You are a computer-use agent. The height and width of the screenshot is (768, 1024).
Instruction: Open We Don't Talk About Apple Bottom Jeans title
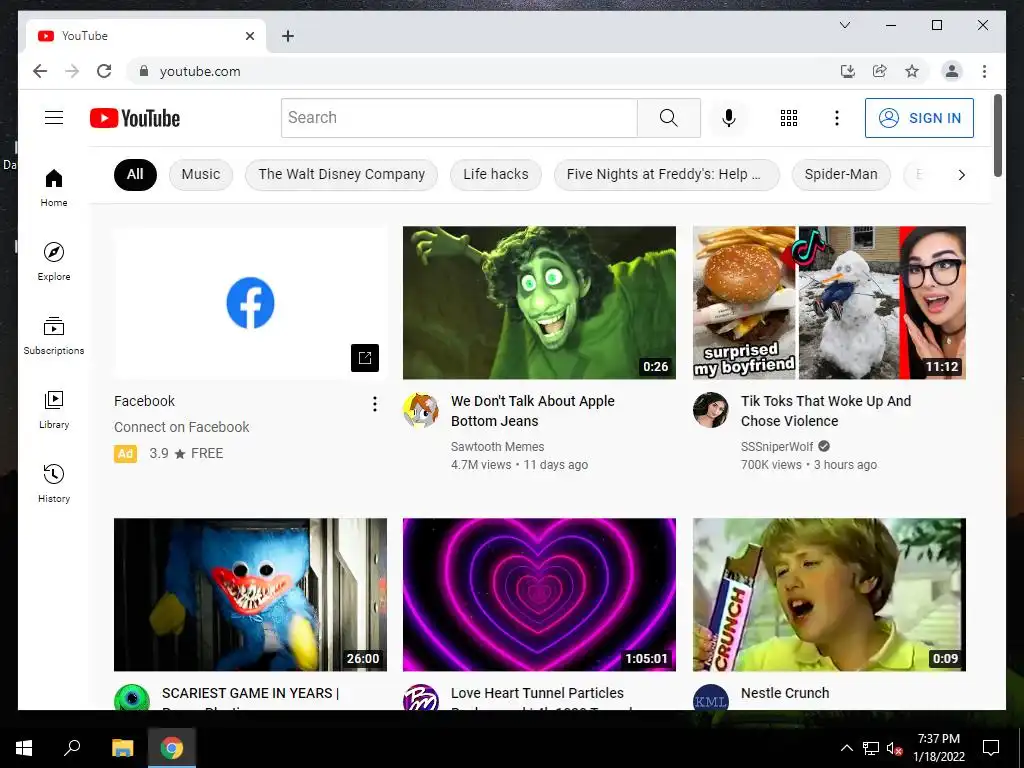[532, 411]
